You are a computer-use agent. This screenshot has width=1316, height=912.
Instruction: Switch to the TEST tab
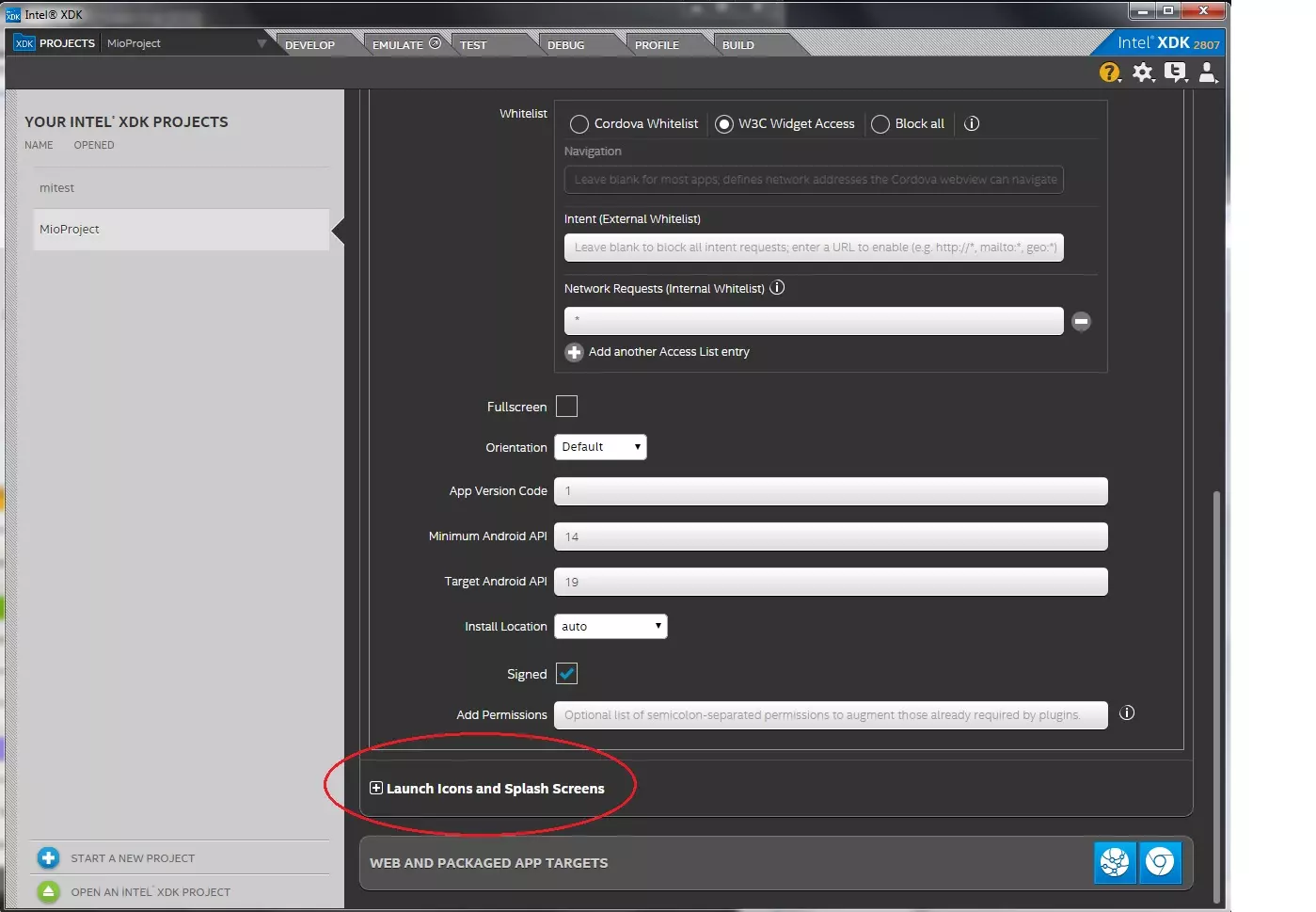[473, 45]
